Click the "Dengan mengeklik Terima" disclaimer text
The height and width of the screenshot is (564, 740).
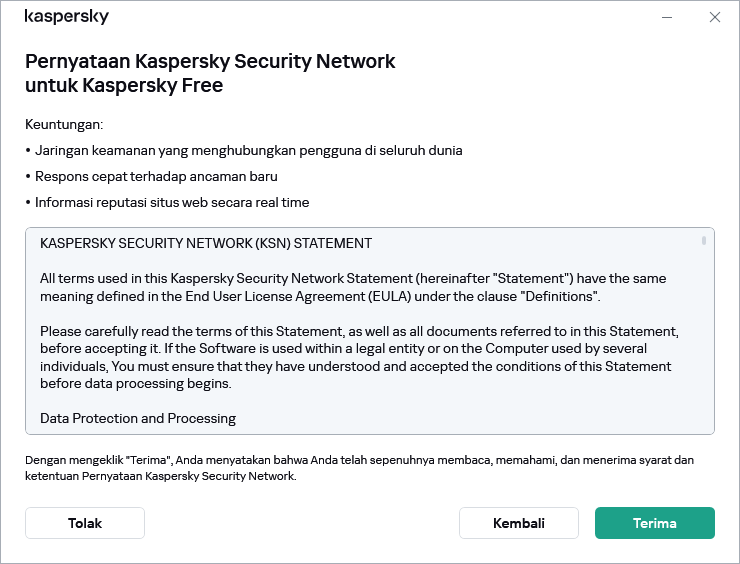(x=359, y=468)
